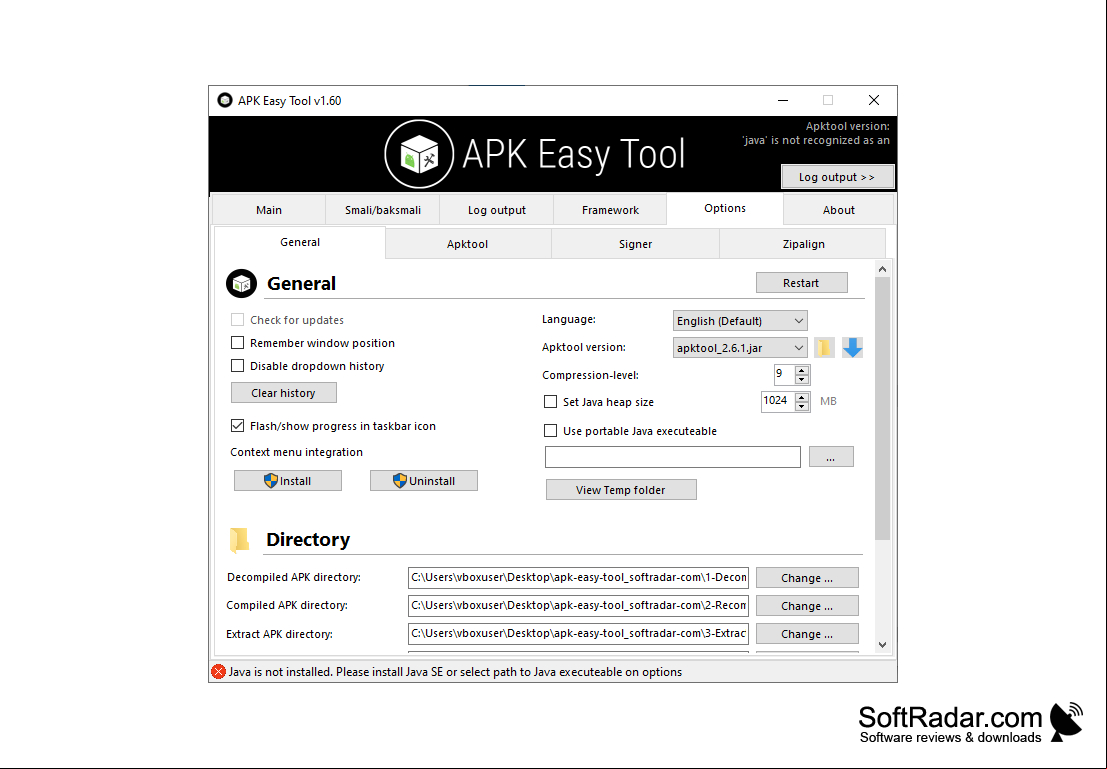Image resolution: width=1107 pixels, height=769 pixels.
Task: Enable Set Java heap size checkbox
Action: tap(550, 402)
